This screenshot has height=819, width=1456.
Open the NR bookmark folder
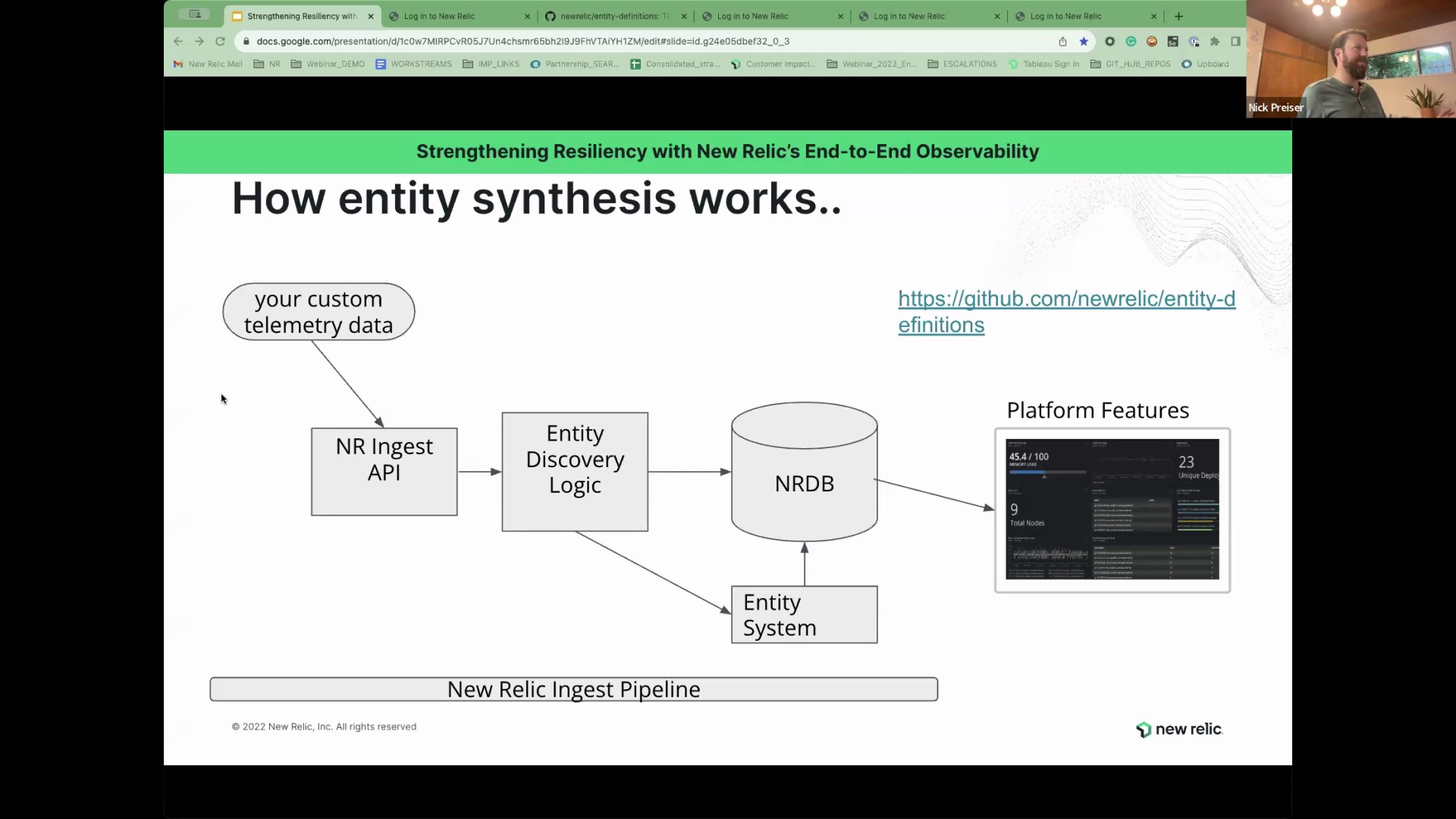pyautogui.click(x=267, y=64)
